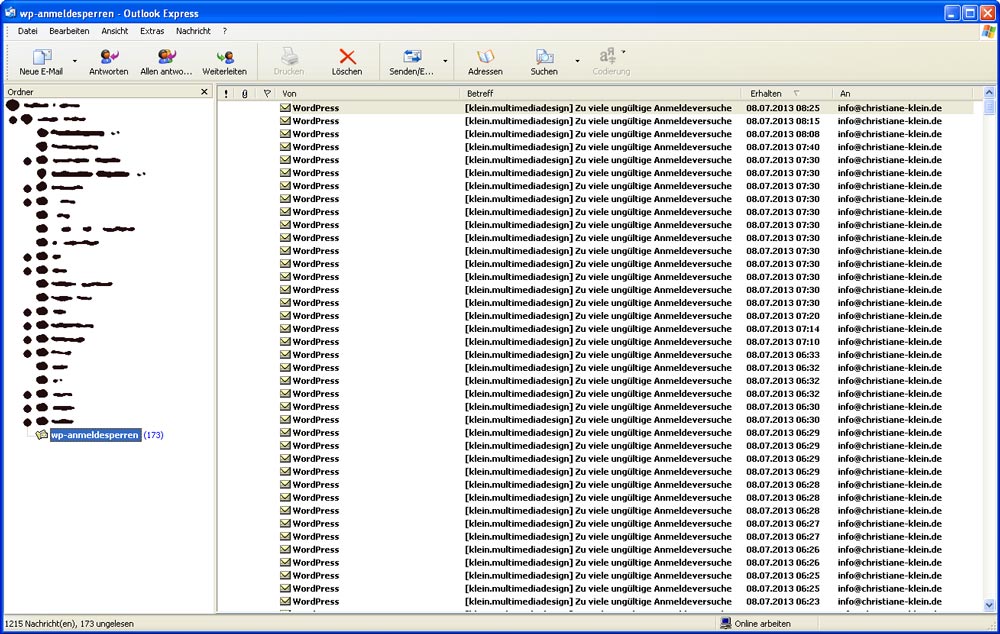Click the Weiterleiten forward icon
Viewport: 1000px width, 634px height.
(224, 57)
